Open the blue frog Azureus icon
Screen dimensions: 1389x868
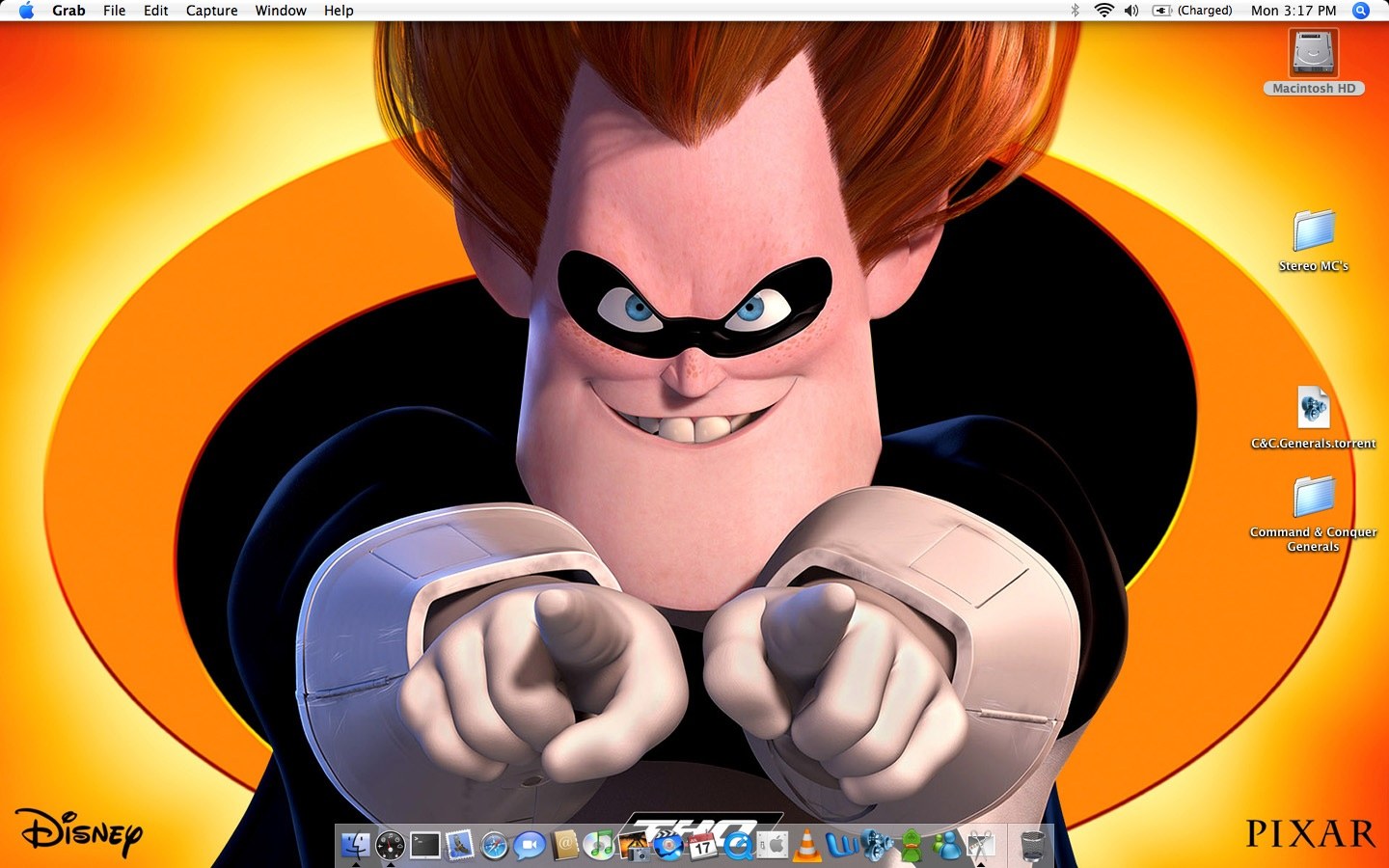click(877, 846)
